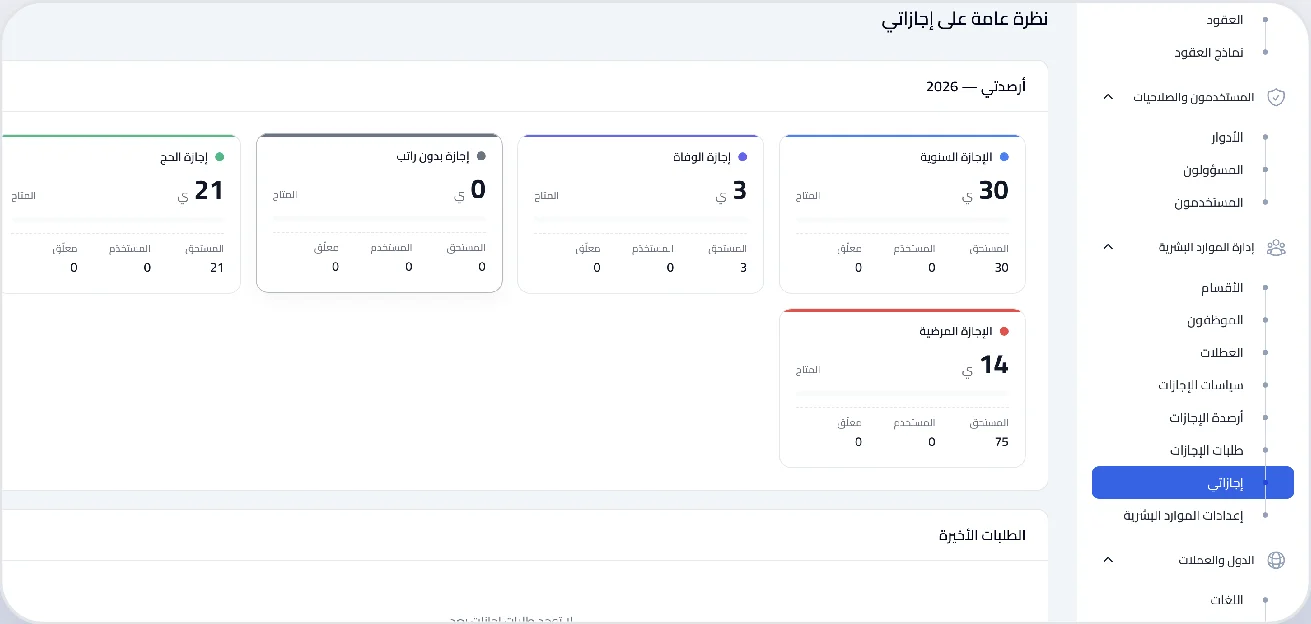The width and height of the screenshot is (1311, 624).
Task: Open إعدادات الموارد البشرية settings
Action: click(x=1184, y=515)
